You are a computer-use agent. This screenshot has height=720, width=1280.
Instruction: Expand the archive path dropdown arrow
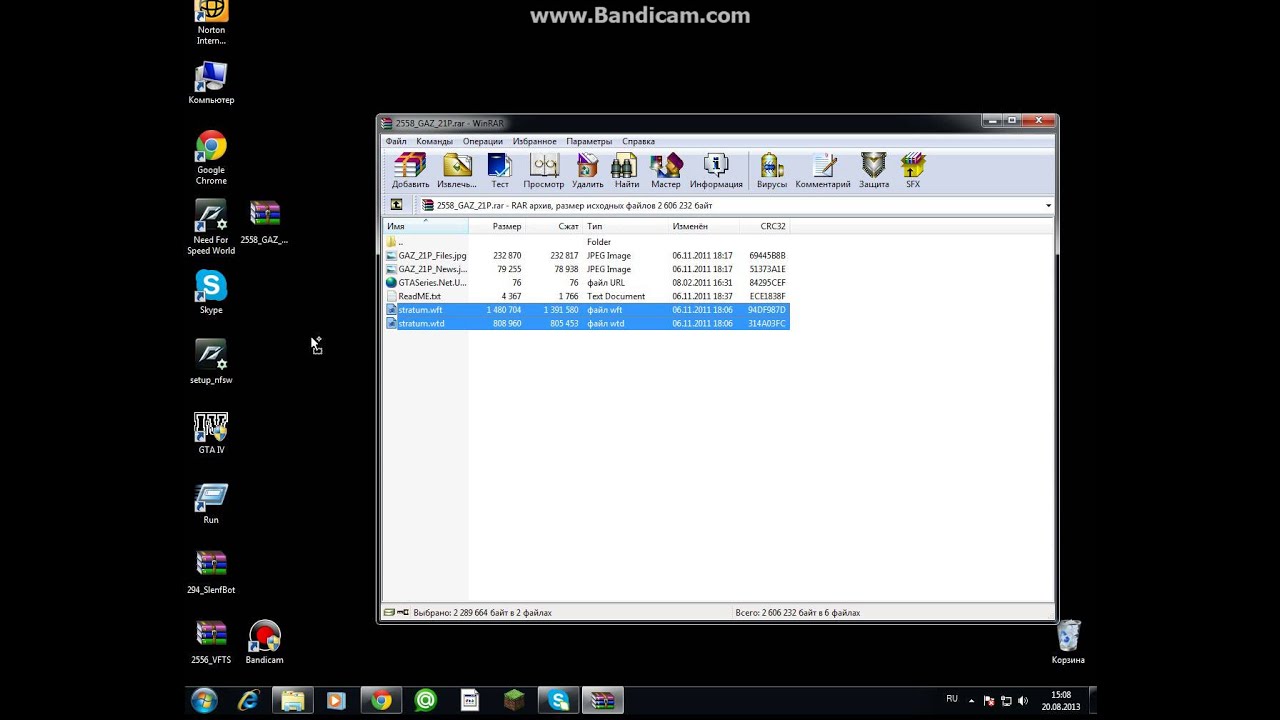coord(1048,206)
